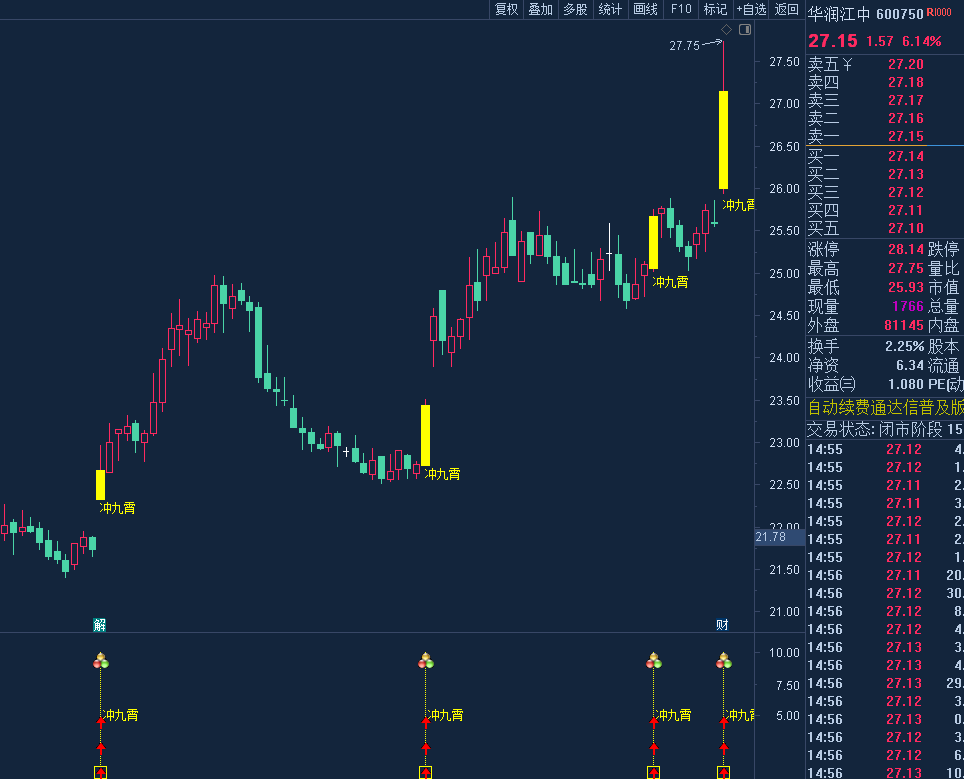Add the stock via +自选

coord(751,9)
